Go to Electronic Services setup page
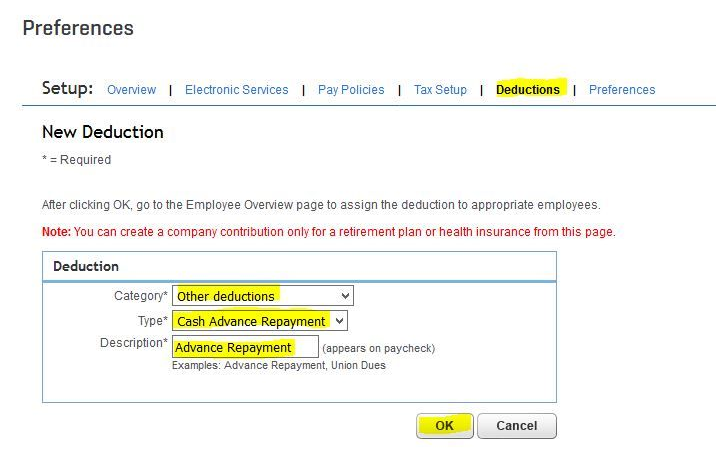716x471 pixels. pos(237,90)
